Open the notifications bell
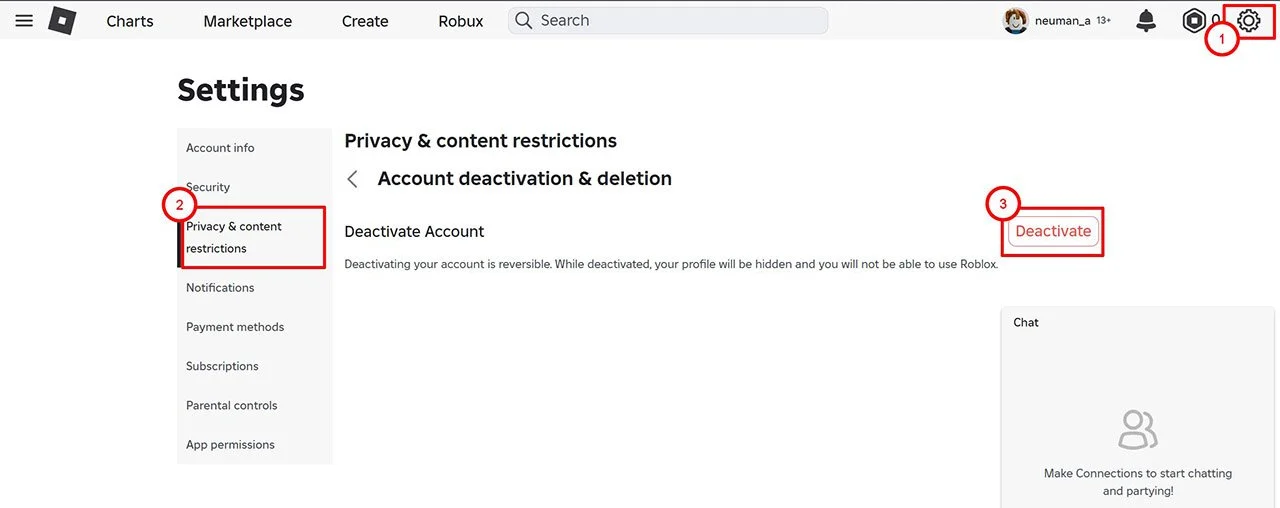This screenshot has height=508, width=1280. [x=1146, y=20]
